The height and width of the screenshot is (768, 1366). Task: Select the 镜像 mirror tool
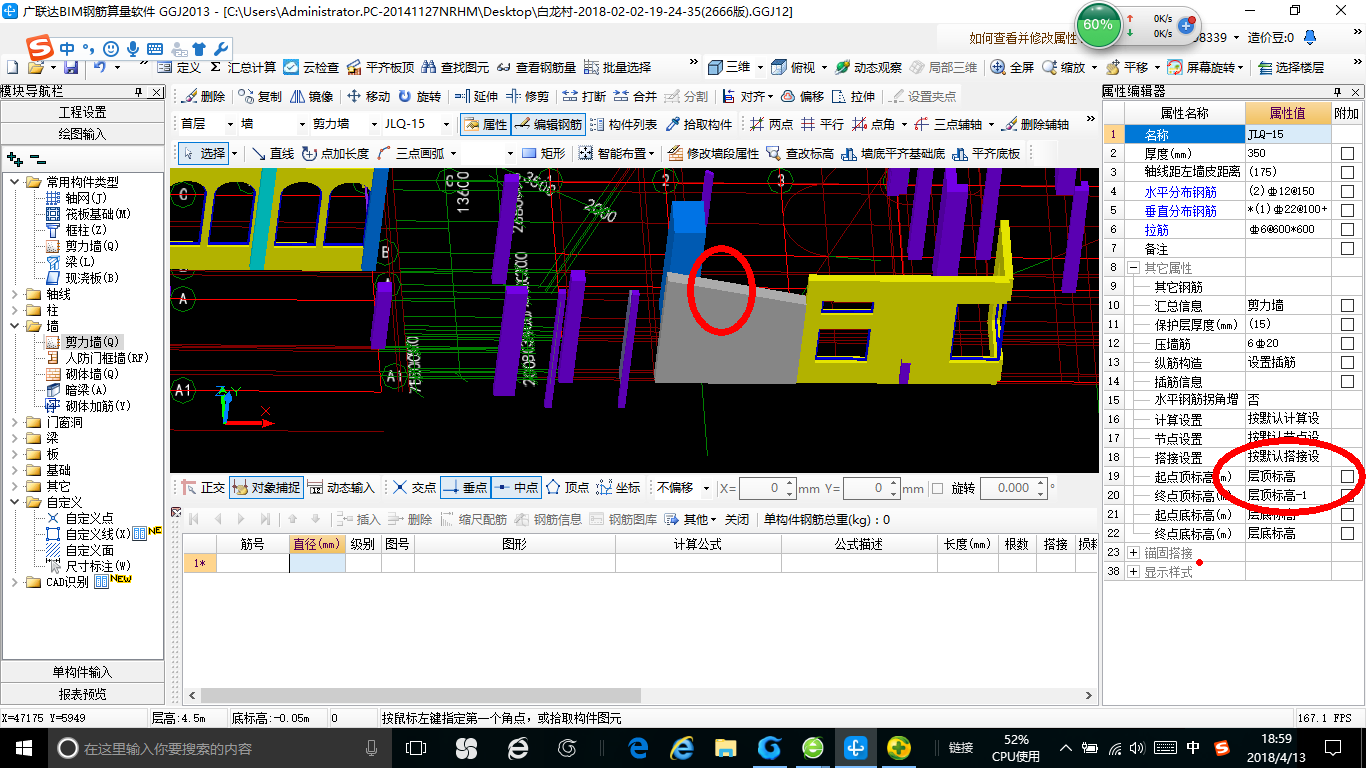click(x=311, y=97)
